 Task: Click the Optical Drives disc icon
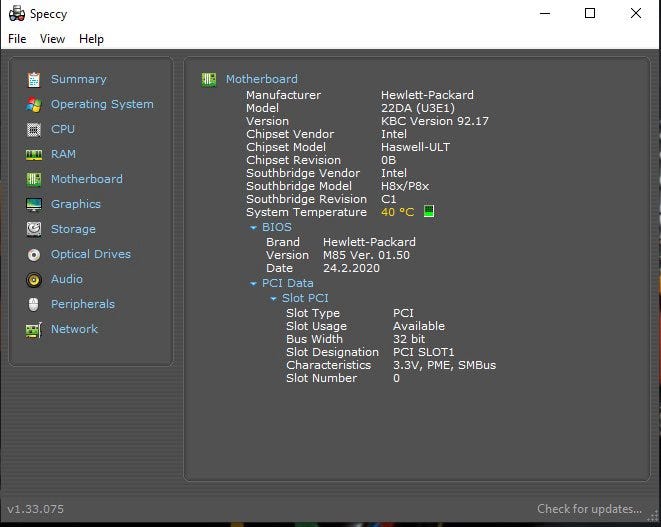coord(34,255)
